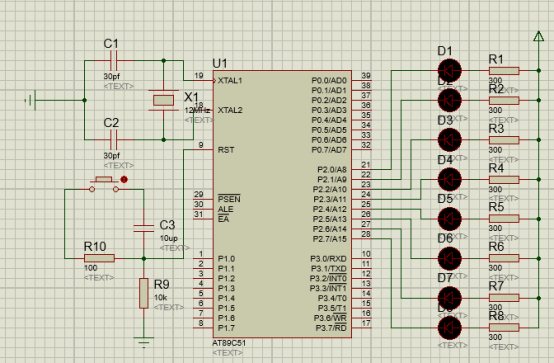Click the AT89C51 part name text
The image size is (554, 363).
pyautogui.click(x=229, y=343)
